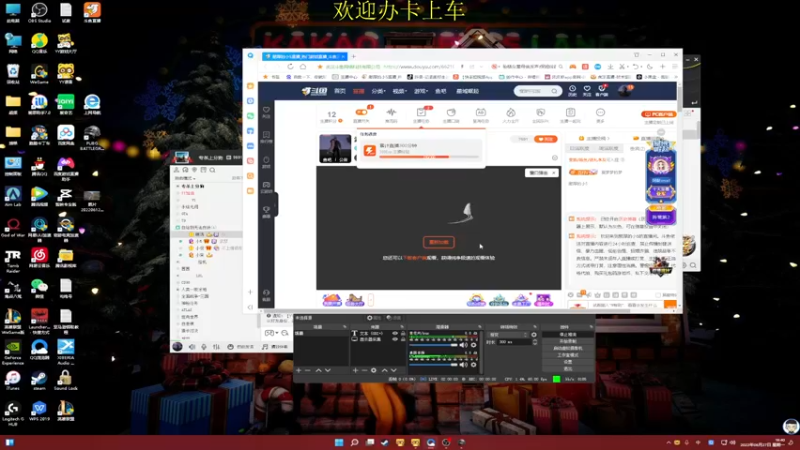Open the iQIYI desktop shortcut
Viewport: 800px width, 450px height.
[x=65, y=105]
